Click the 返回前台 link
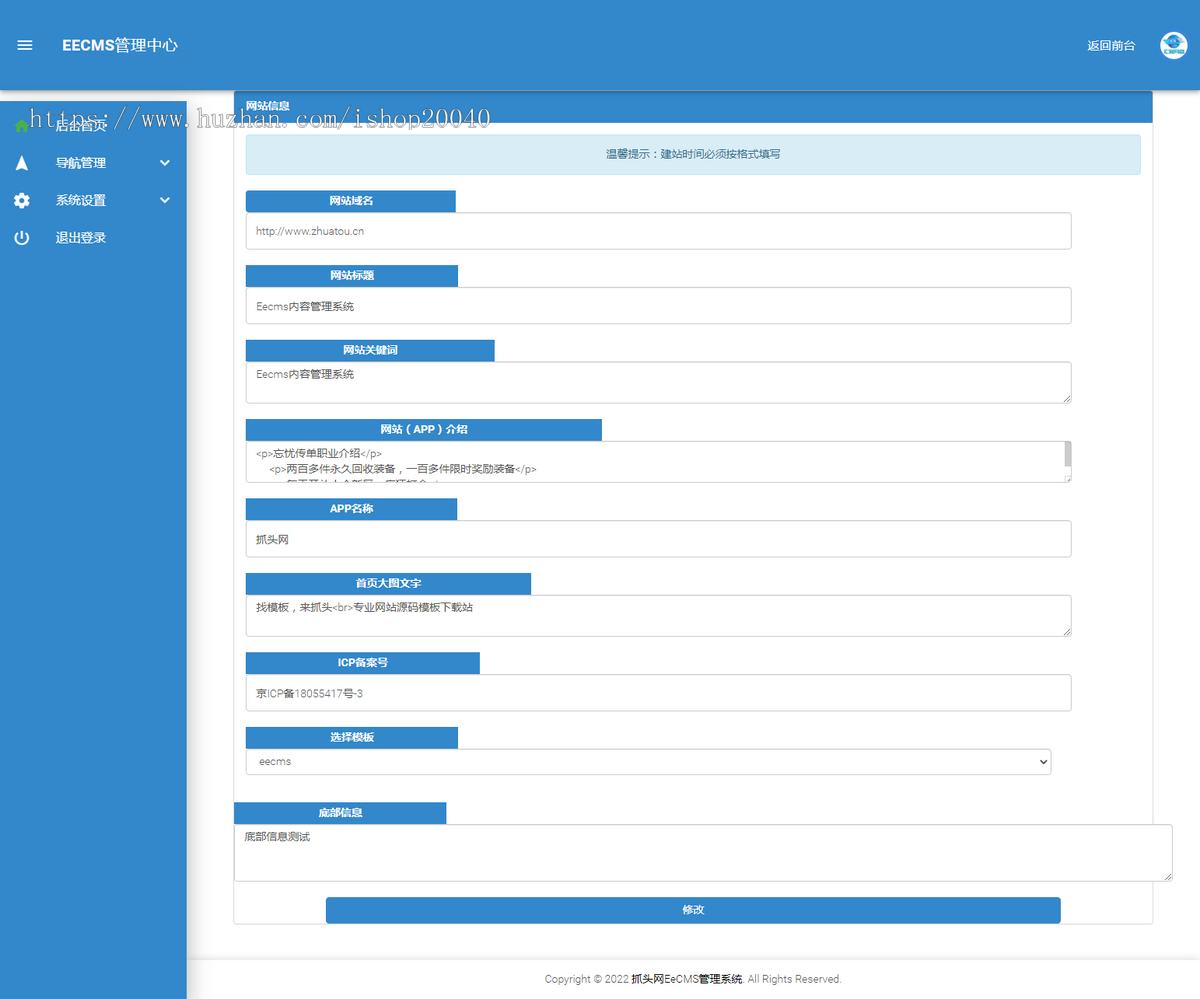The image size is (1200, 999). [1111, 46]
